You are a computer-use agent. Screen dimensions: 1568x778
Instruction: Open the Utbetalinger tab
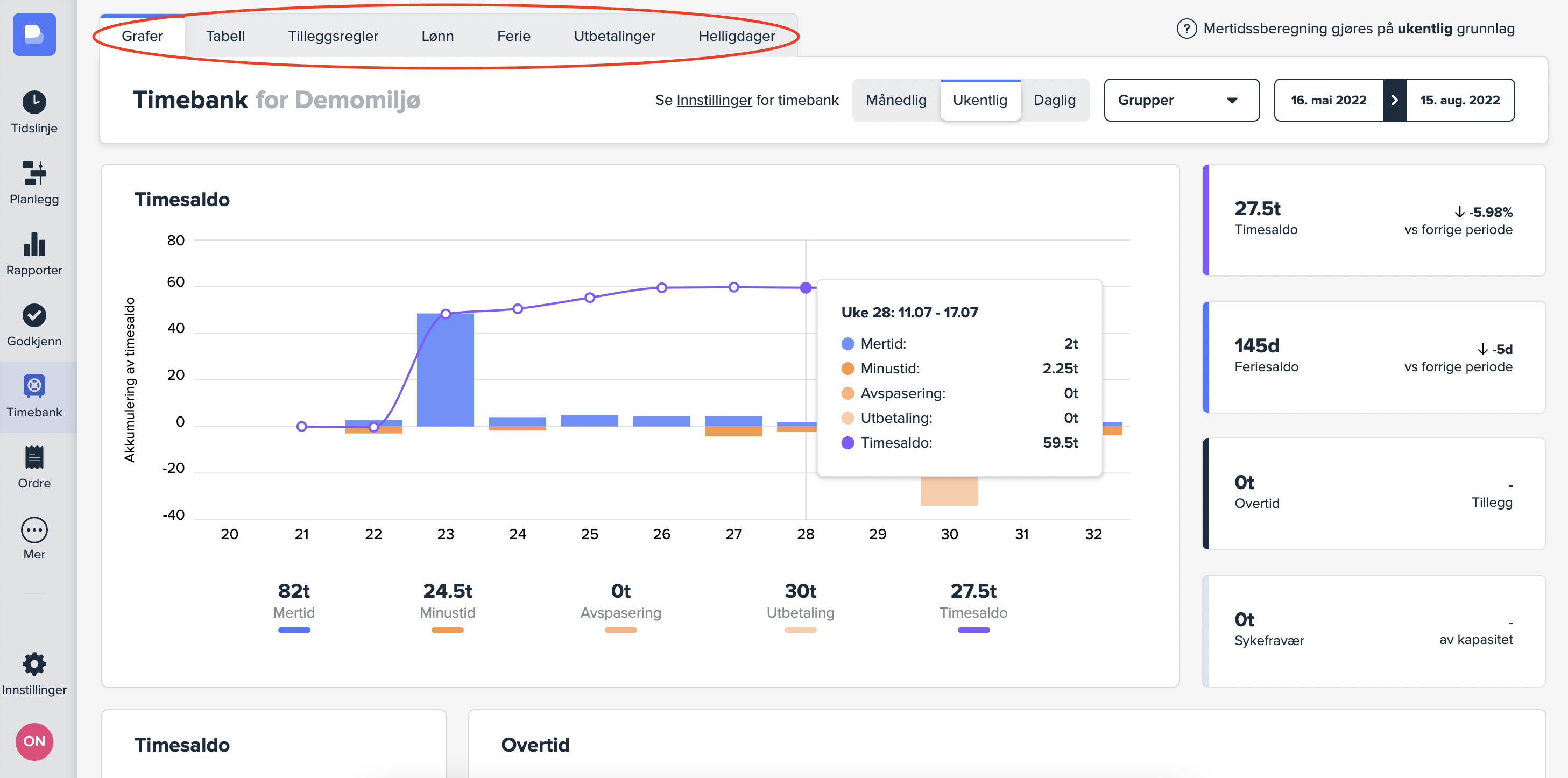tap(613, 36)
